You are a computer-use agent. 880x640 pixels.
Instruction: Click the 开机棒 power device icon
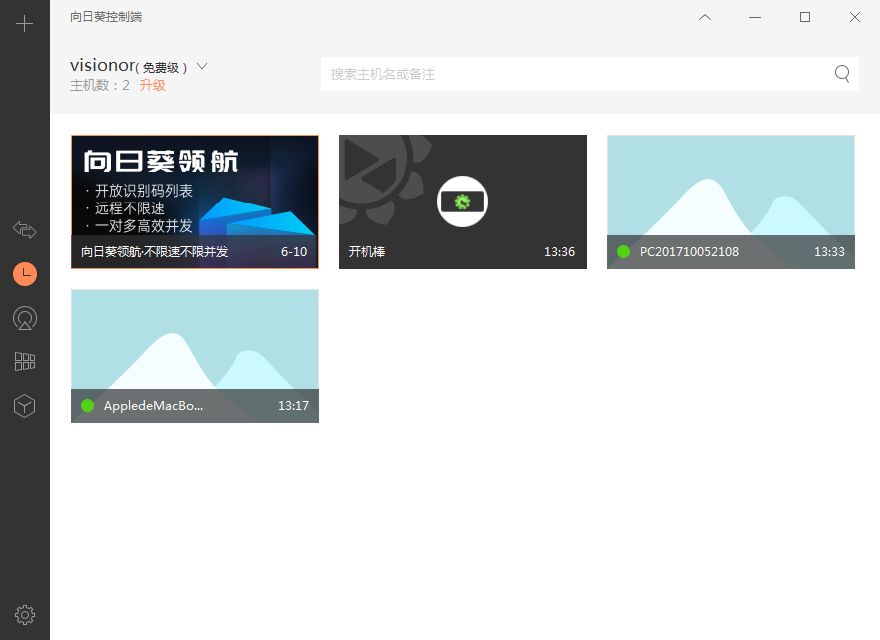[x=462, y=201]
